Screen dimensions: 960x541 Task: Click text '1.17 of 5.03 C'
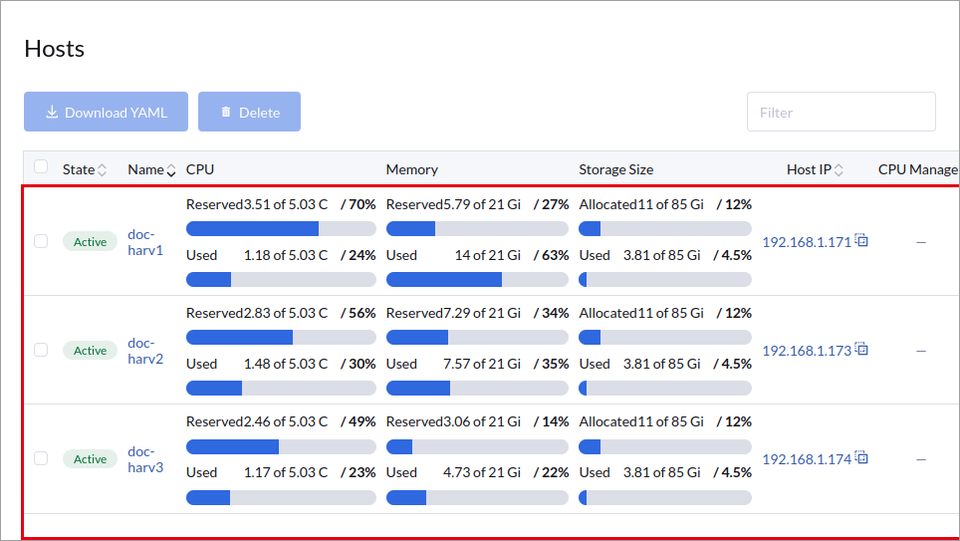click(286, 472)
